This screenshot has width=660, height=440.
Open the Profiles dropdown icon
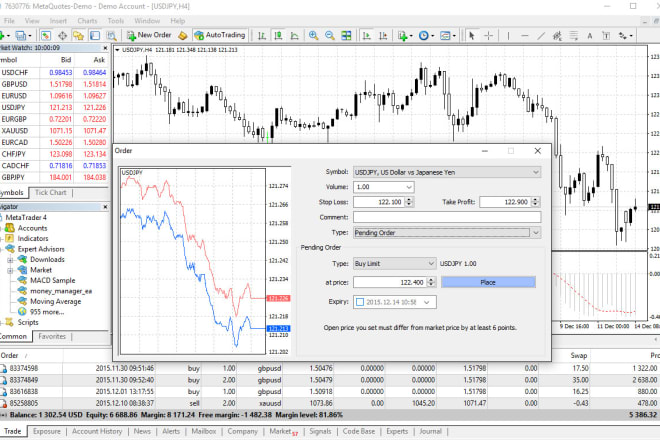click(x=21, y=35)
